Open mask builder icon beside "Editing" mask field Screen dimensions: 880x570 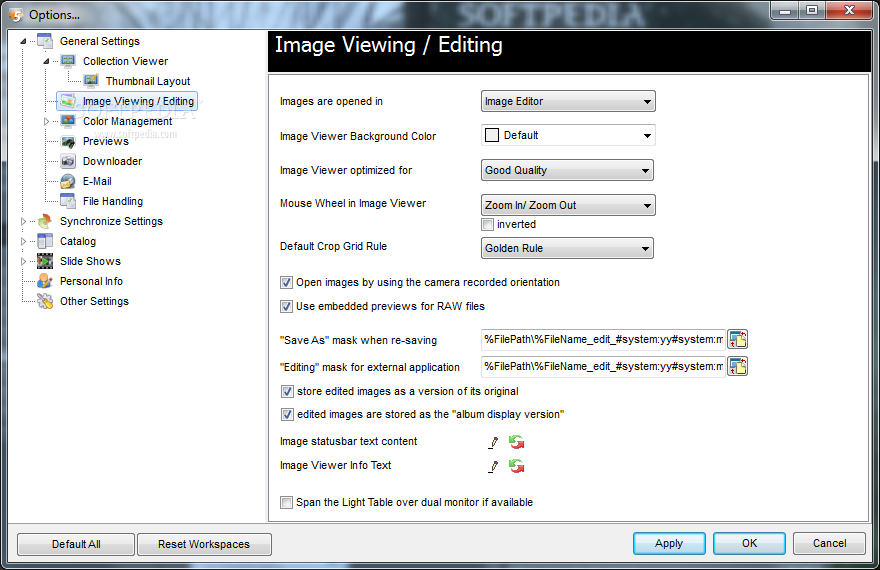pos(738,367)
